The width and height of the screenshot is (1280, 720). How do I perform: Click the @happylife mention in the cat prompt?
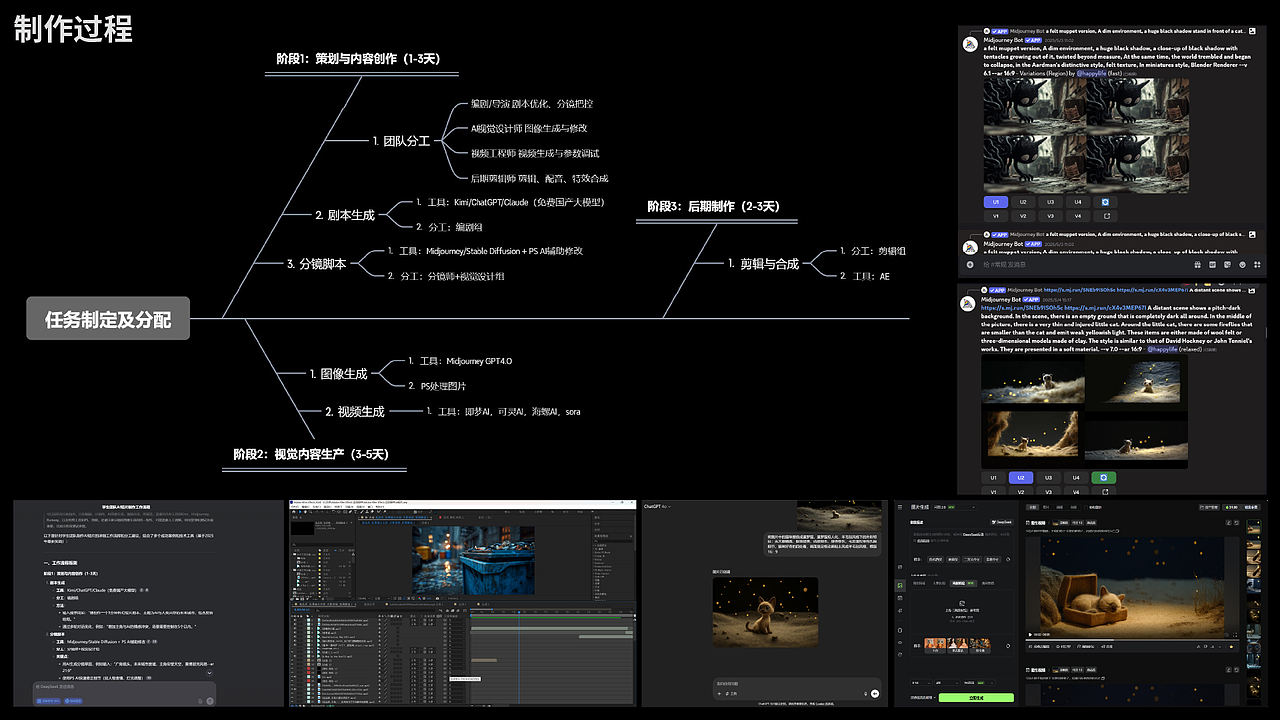[1163, 349]
